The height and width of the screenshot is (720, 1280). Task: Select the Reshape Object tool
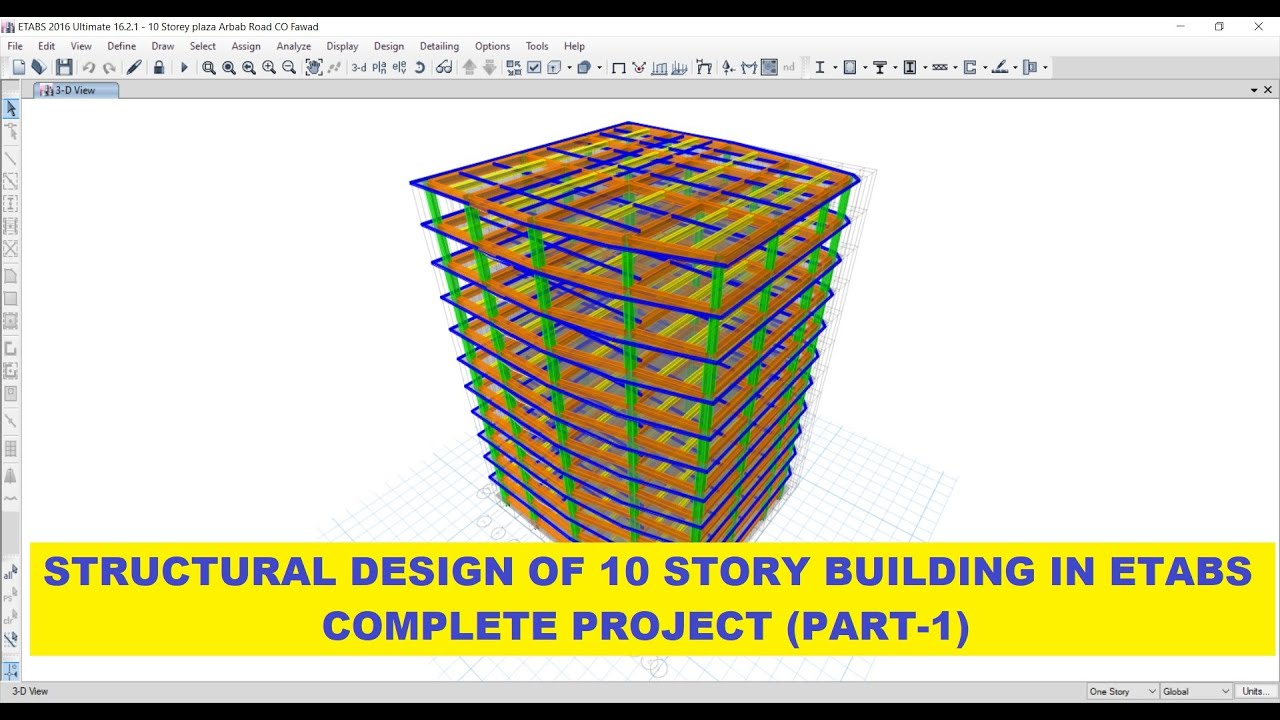(x=11, y=131)
